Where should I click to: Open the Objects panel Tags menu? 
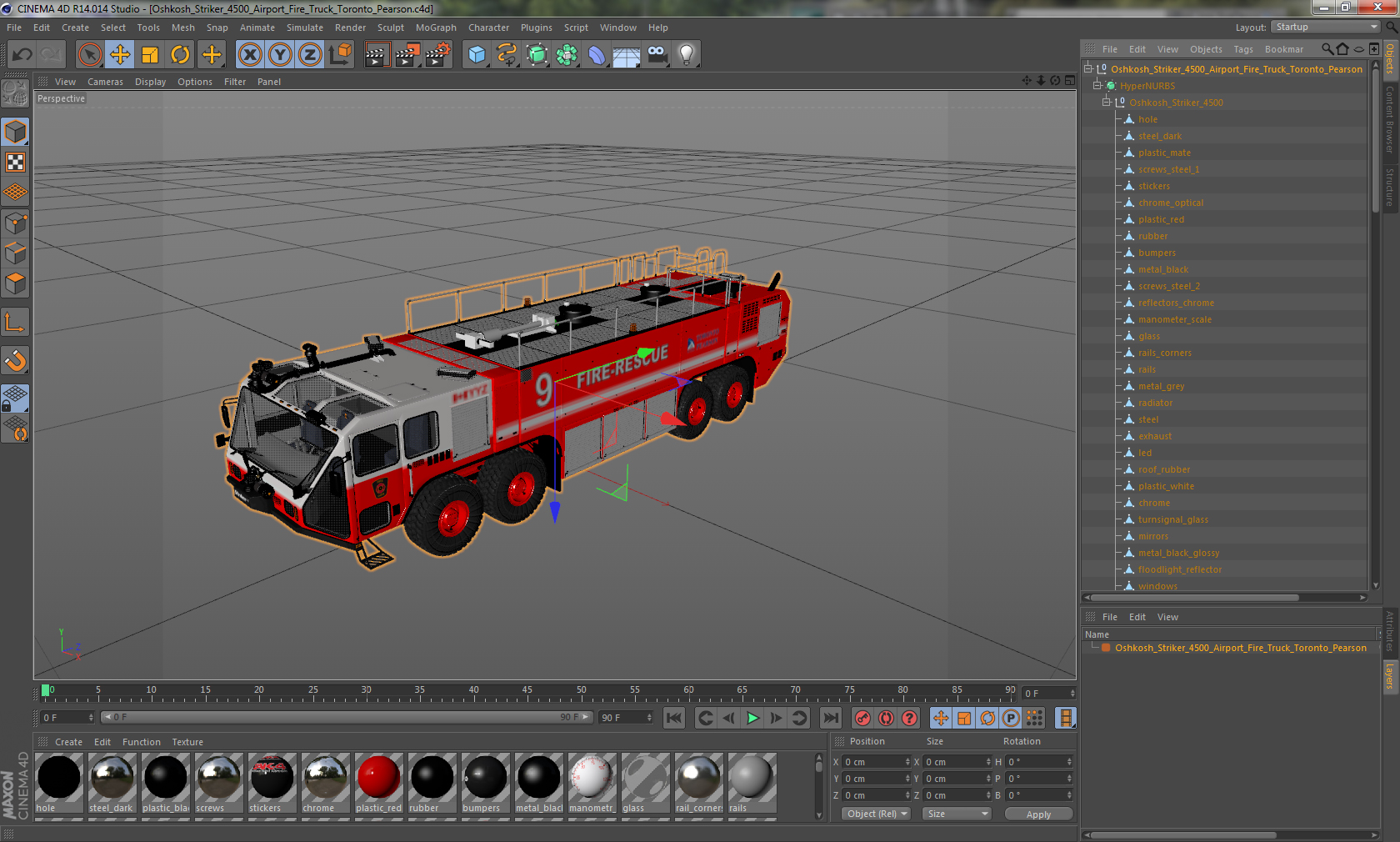point(1243,49)
